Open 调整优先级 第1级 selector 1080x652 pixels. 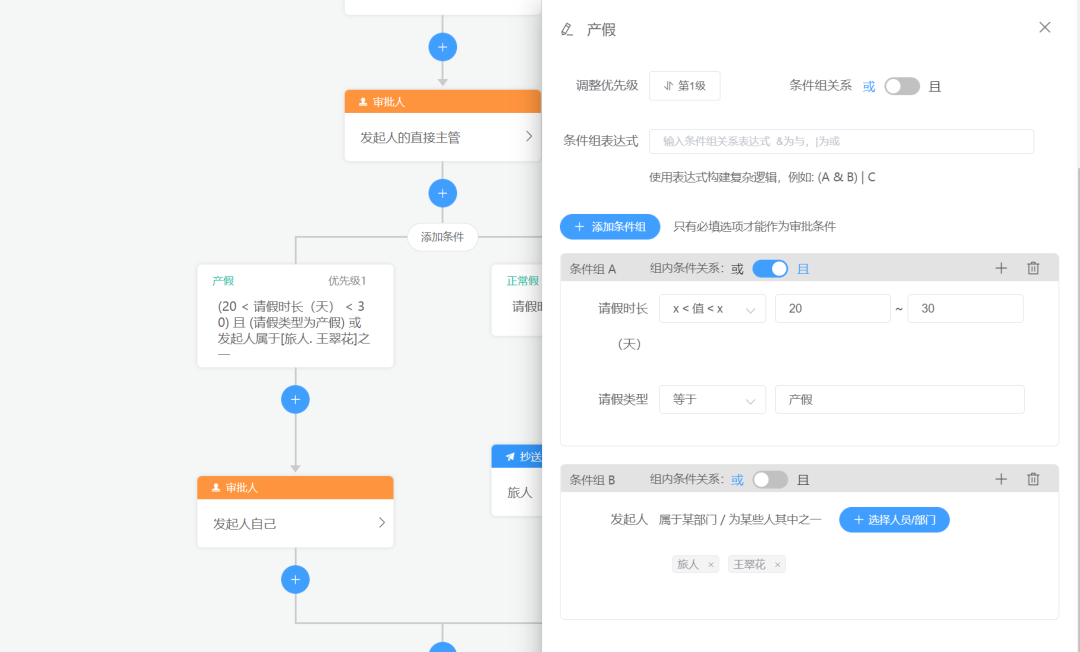pyautogui.click(x=685, y=86)
